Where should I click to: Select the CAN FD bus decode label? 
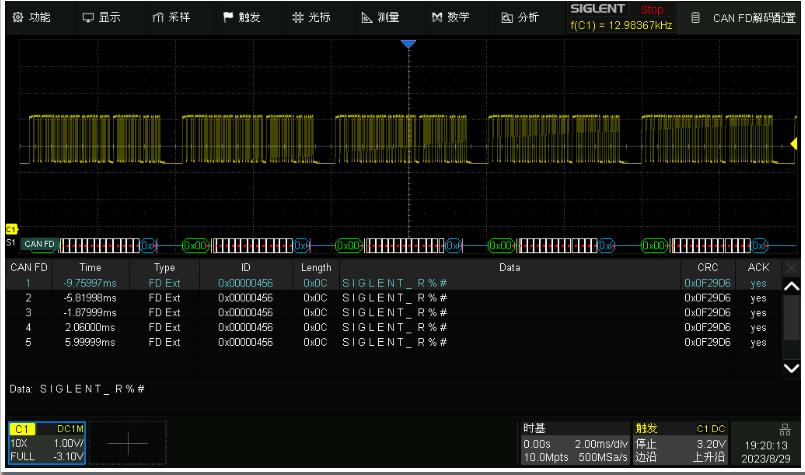[x=39, y=244]
